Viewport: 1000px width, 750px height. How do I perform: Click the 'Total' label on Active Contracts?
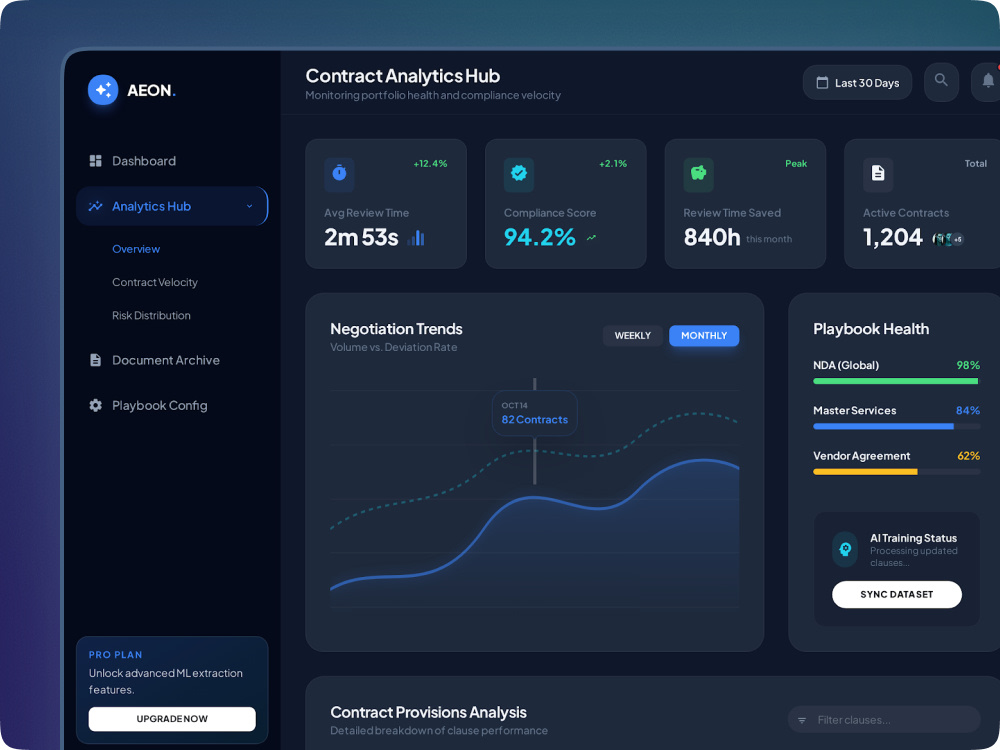click(x=976, y=164)
